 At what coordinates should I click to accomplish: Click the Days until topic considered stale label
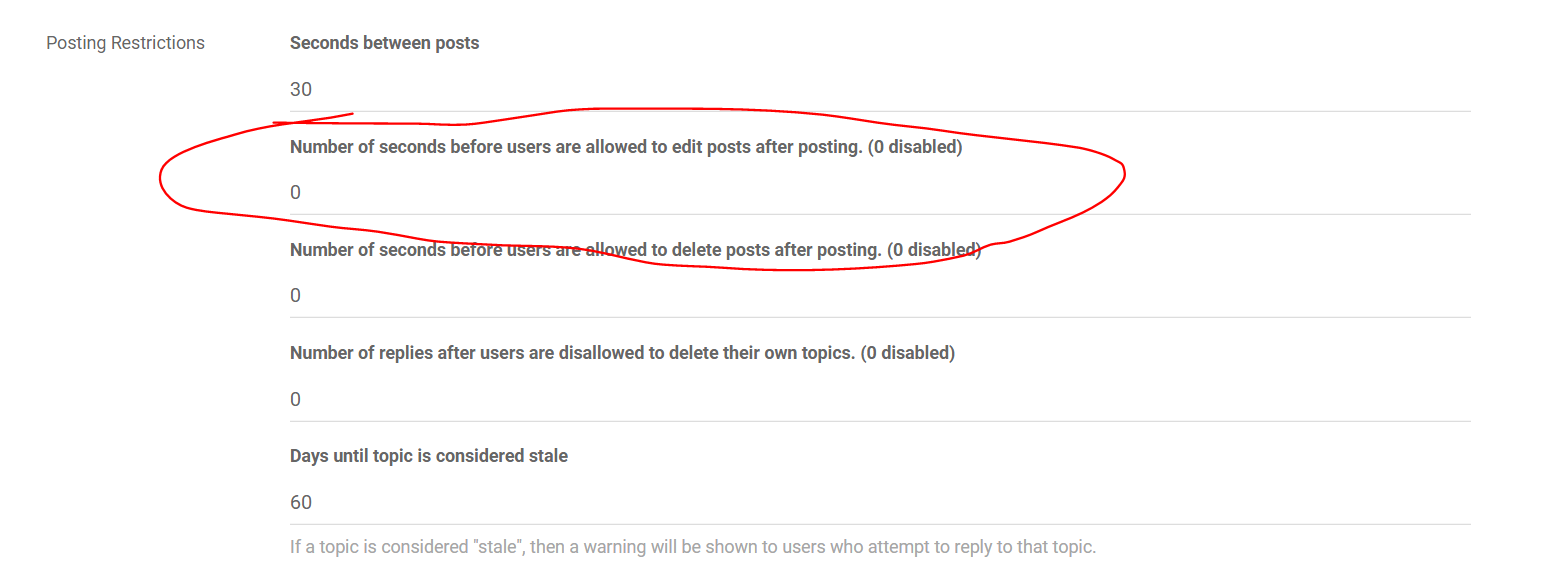pos(428,455)
